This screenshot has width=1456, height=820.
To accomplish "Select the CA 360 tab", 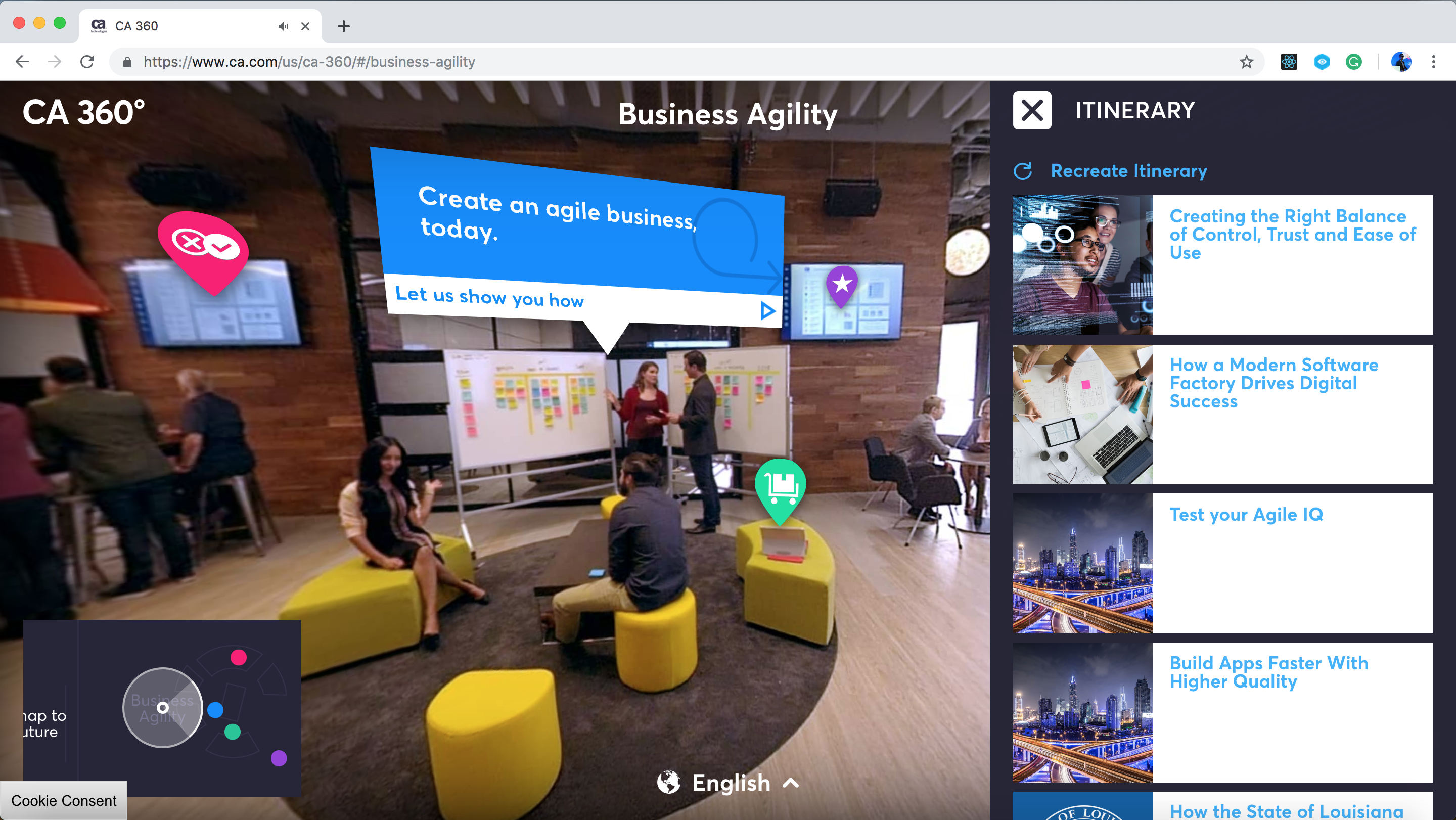I will point(200,26).
